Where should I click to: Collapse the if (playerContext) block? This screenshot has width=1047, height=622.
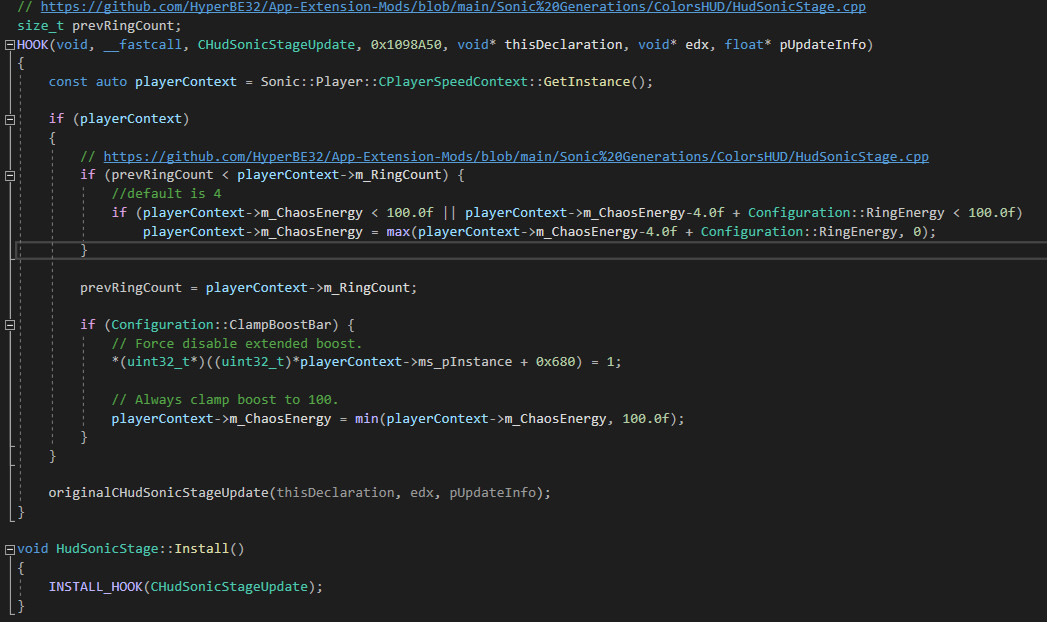[9, 119]
